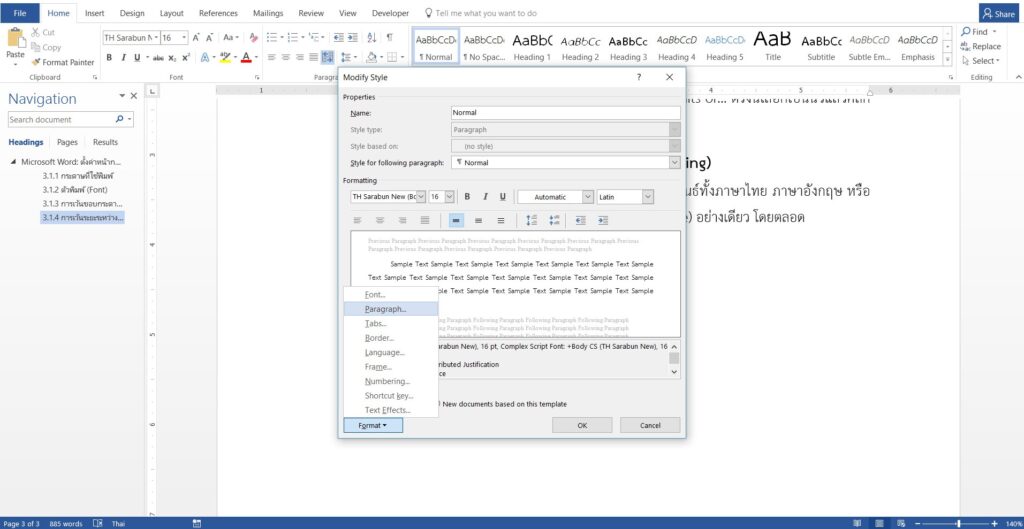Click increase paragraph spacing icon in dialog

click(x=531, y=220)
